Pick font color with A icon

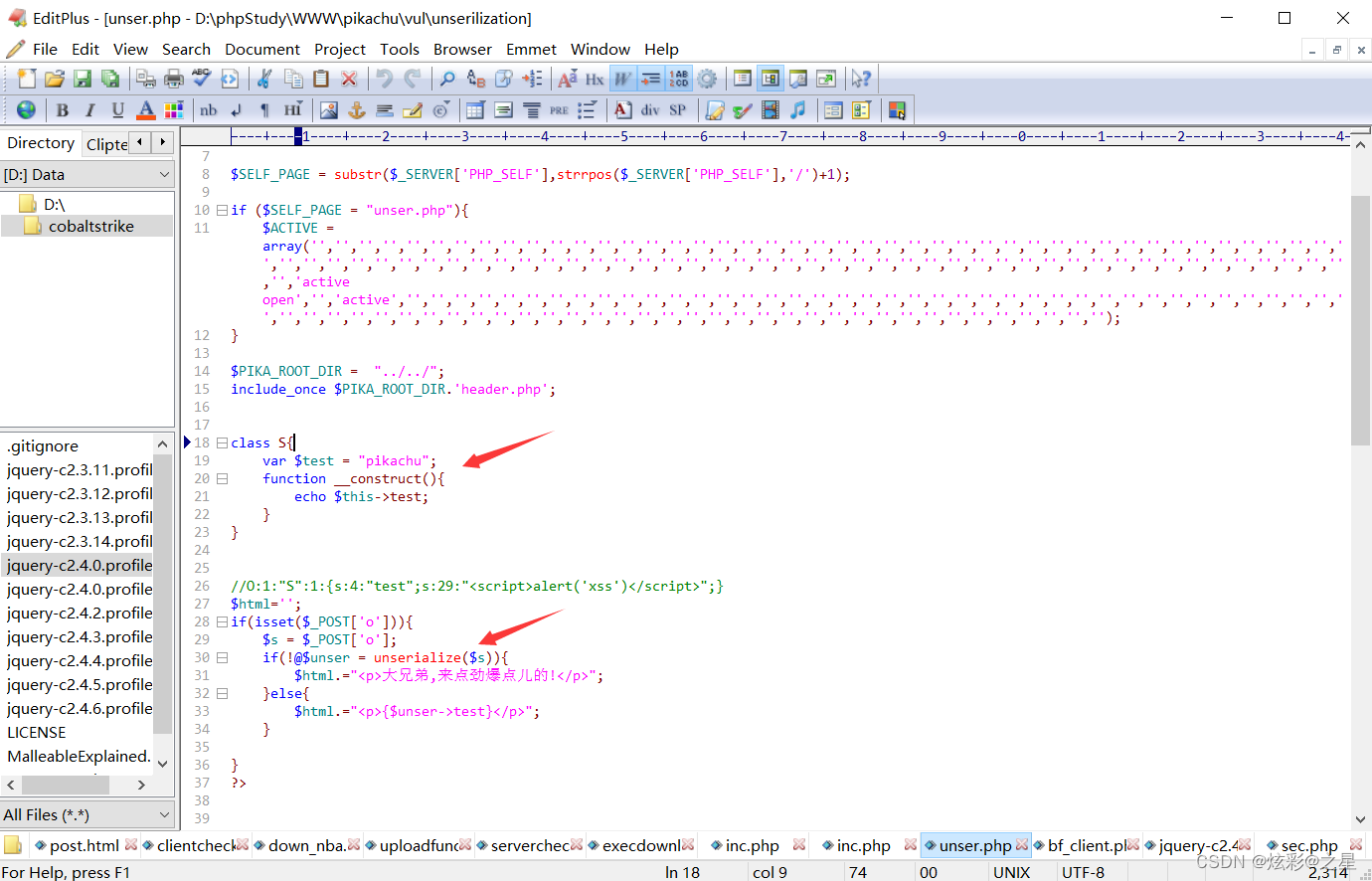146,110
